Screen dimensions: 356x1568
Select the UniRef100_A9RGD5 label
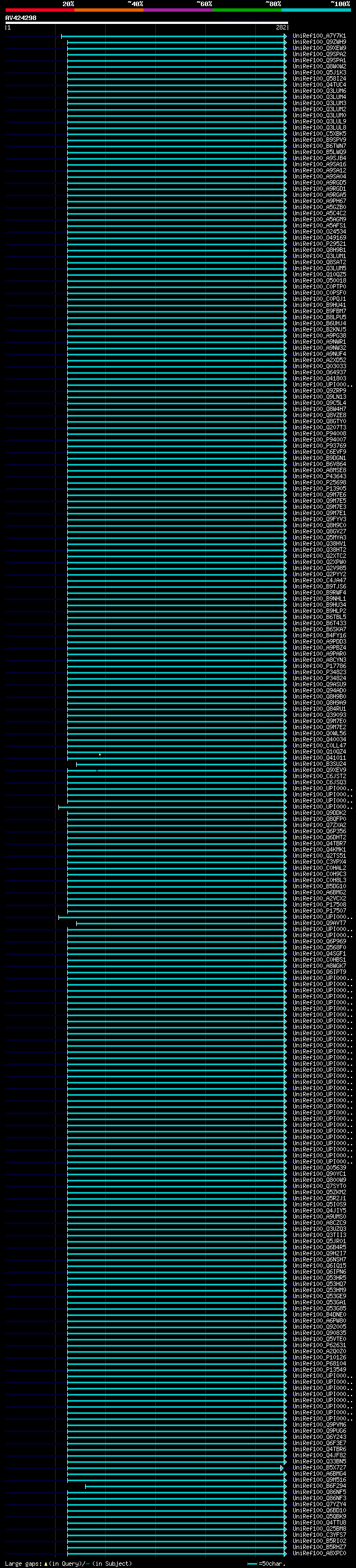[x=319, y=182]
